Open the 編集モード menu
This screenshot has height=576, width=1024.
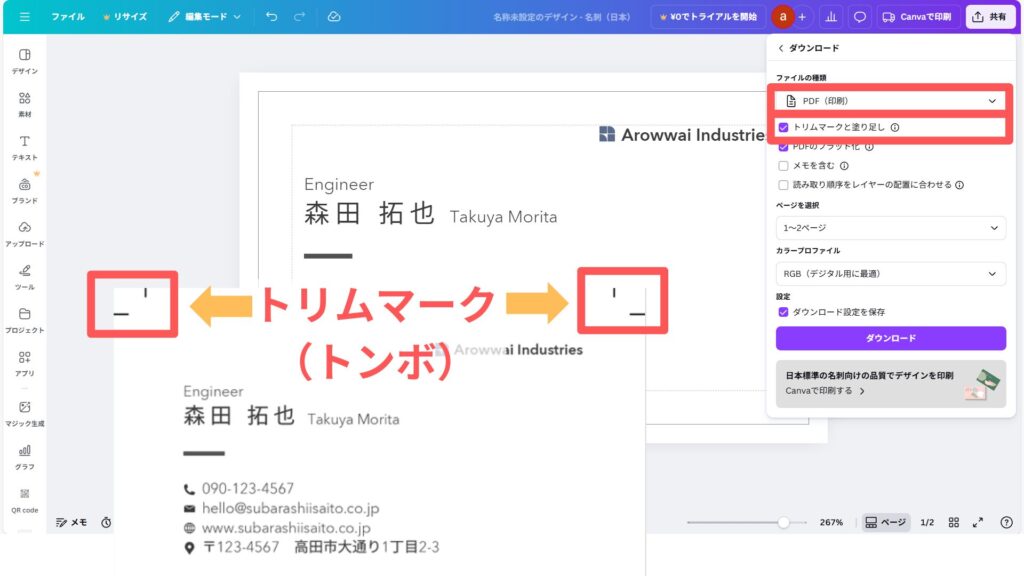click(x=205, y=17)
